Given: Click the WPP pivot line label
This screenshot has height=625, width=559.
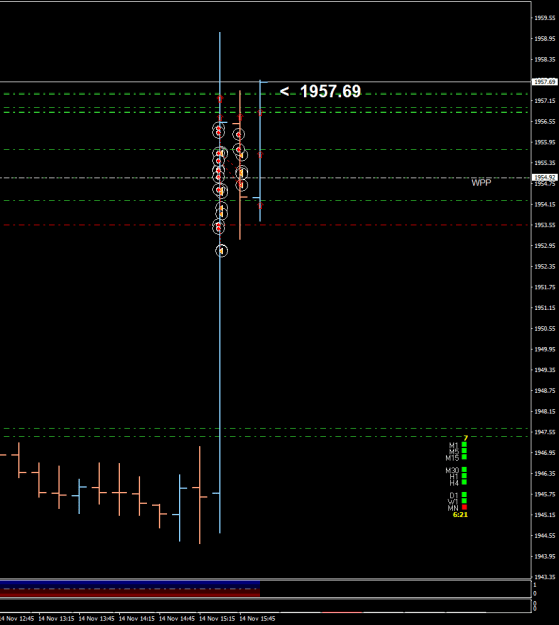Looking at the screenshot, I should point(481,183).
